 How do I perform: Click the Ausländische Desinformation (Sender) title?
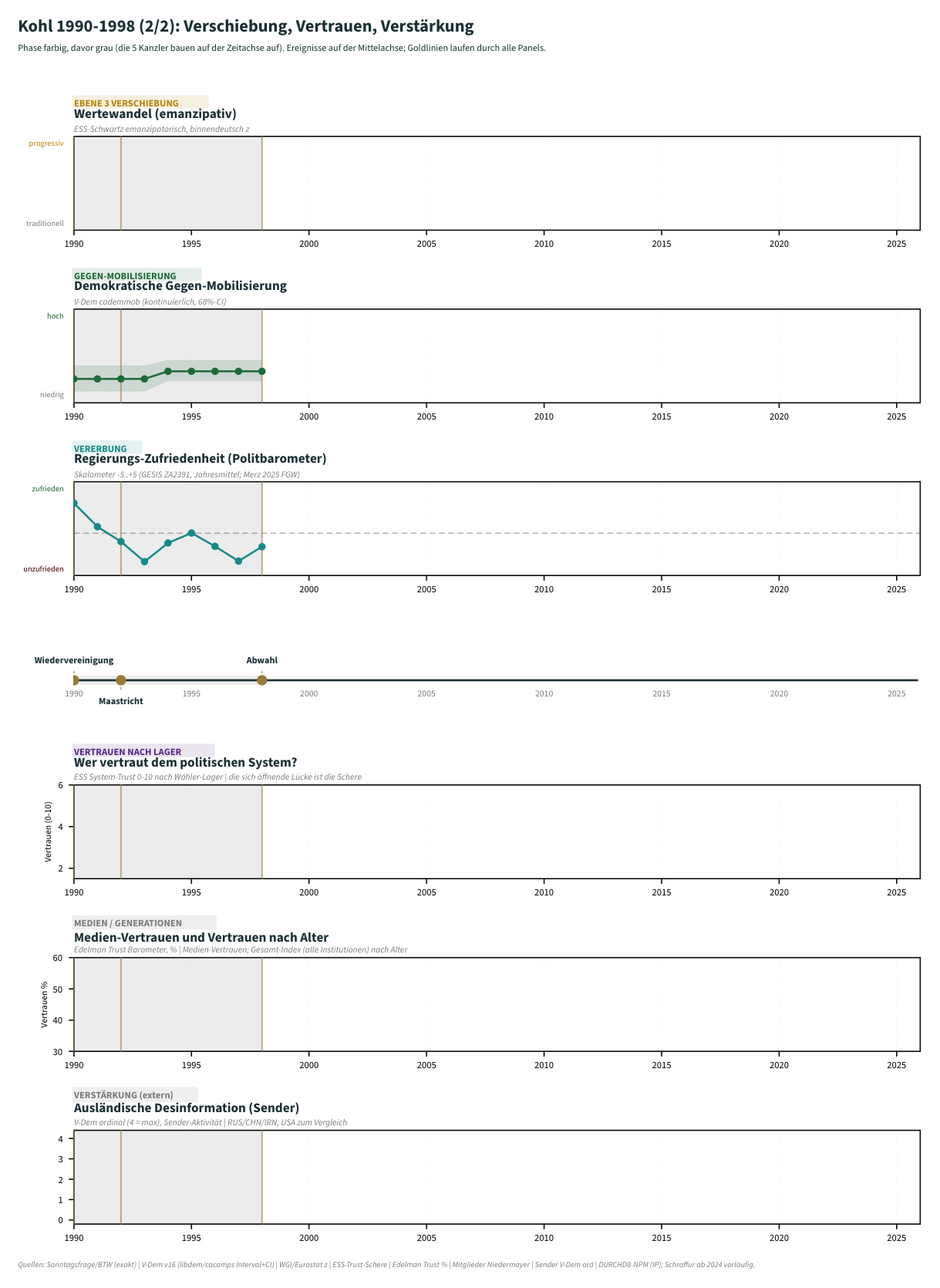187,1108
